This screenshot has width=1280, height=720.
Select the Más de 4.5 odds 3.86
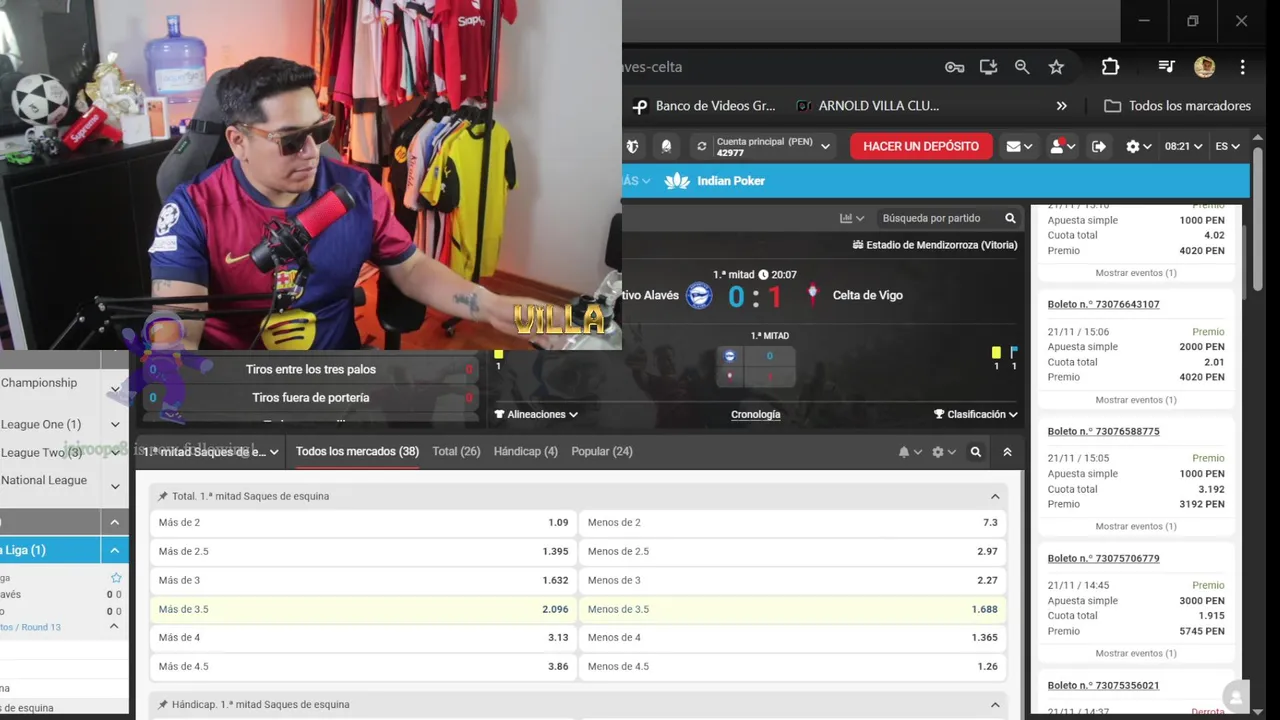click(363, 666)
